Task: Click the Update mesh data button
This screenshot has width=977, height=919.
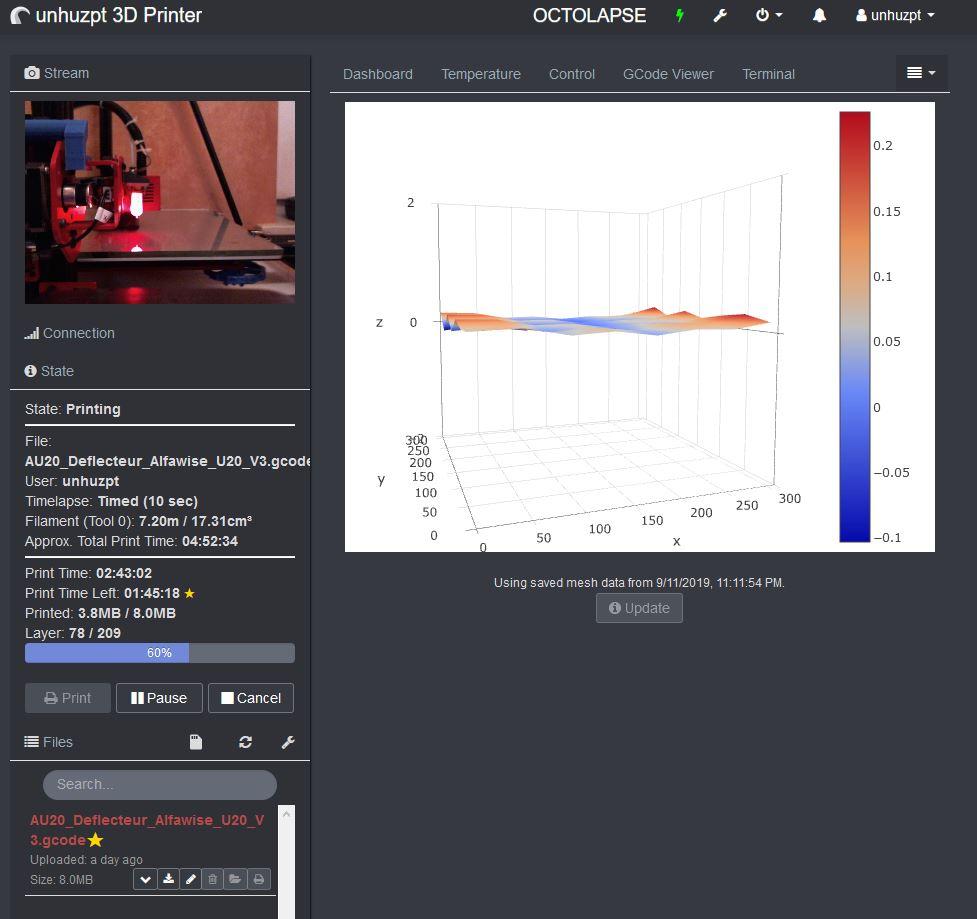Action: click(x=639, y=608)
